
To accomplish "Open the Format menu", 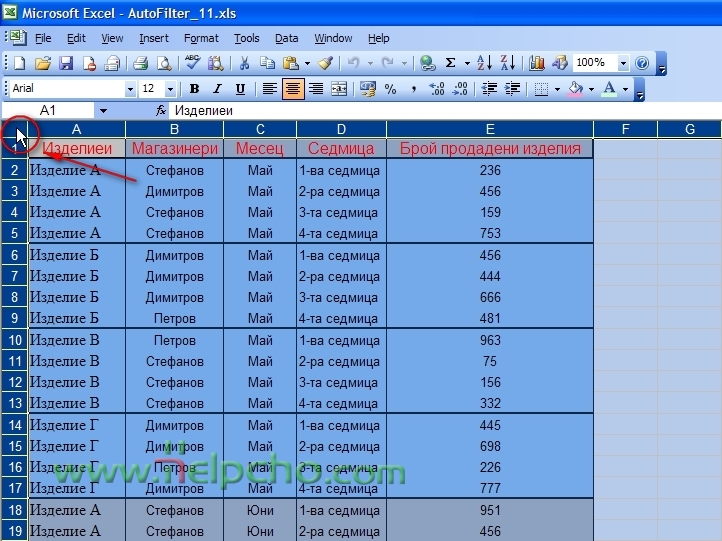I will pos(201,38).
